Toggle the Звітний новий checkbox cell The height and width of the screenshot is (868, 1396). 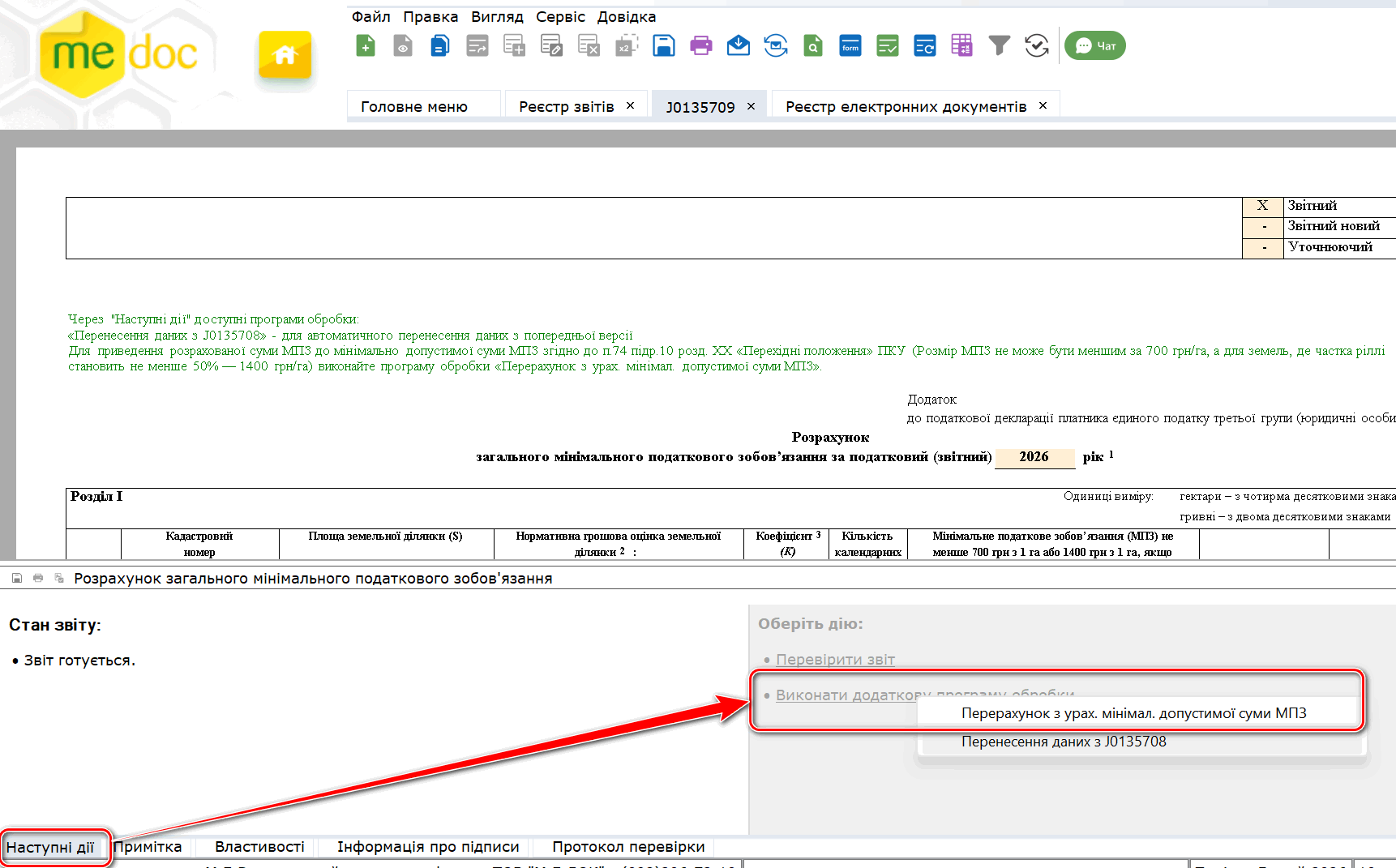point(1262,226)
